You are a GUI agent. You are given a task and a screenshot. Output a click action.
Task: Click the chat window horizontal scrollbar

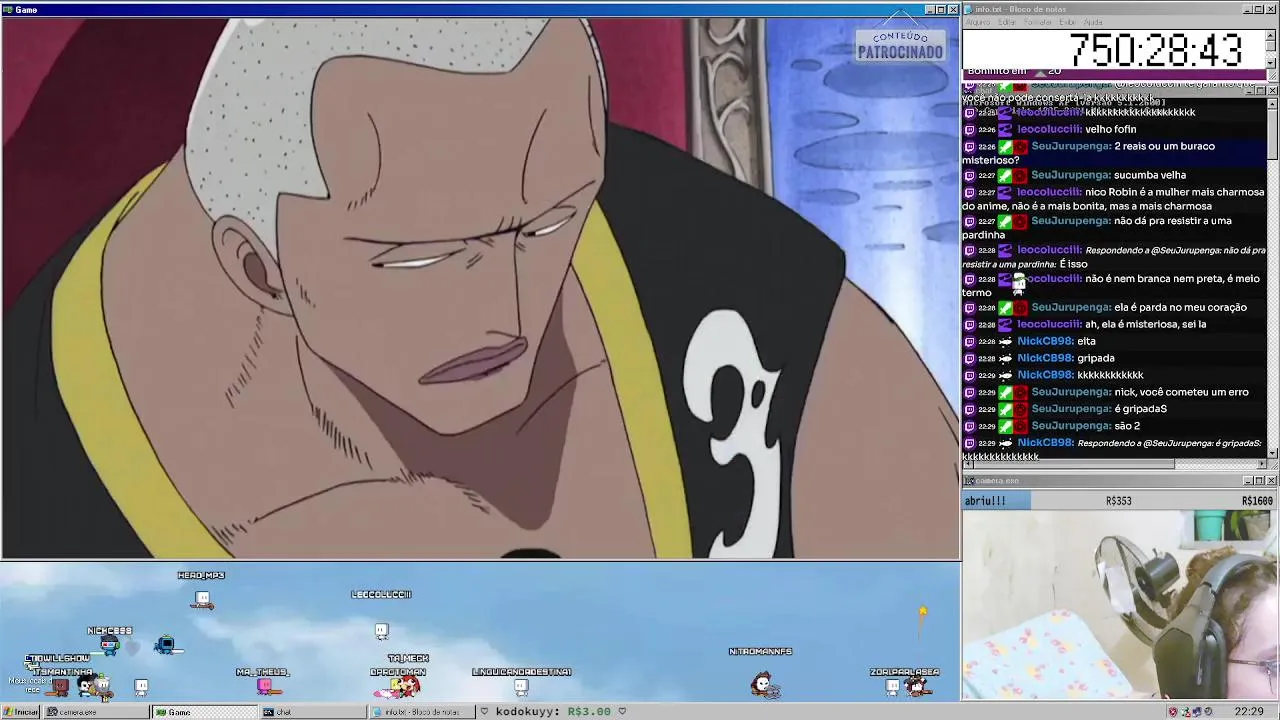pos(1114,464)
